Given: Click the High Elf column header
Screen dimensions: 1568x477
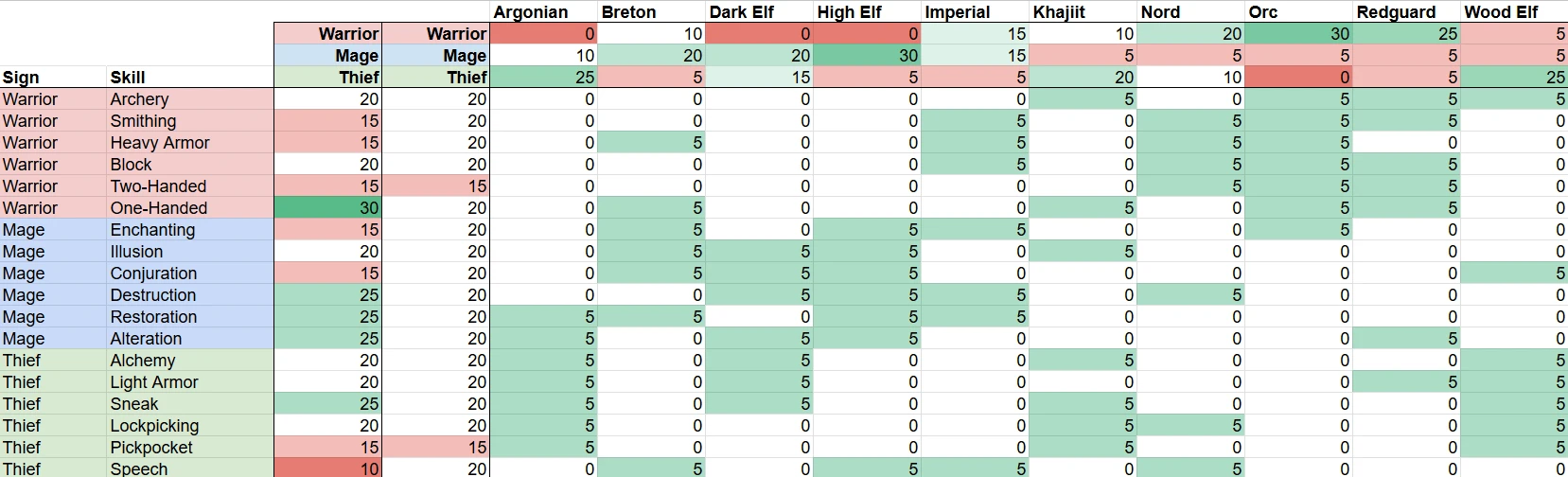Looking at the screenshot, I should (x=868, y=11).
